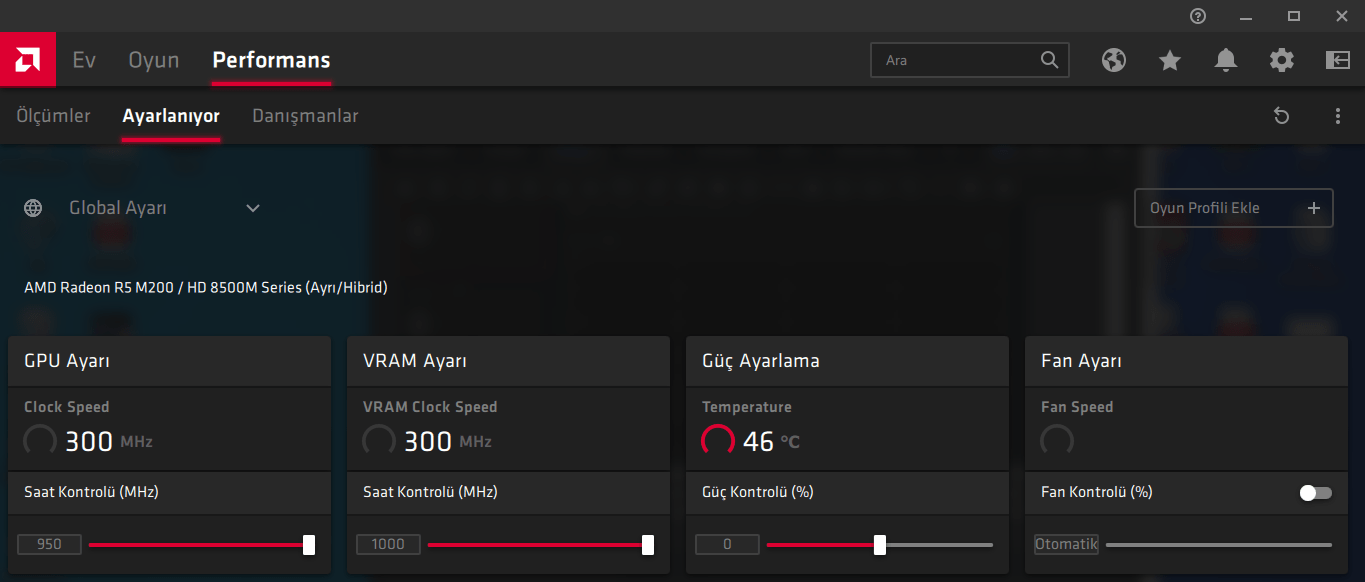
Task: Switch to the Oyun tab
Action: pos(154,60)
